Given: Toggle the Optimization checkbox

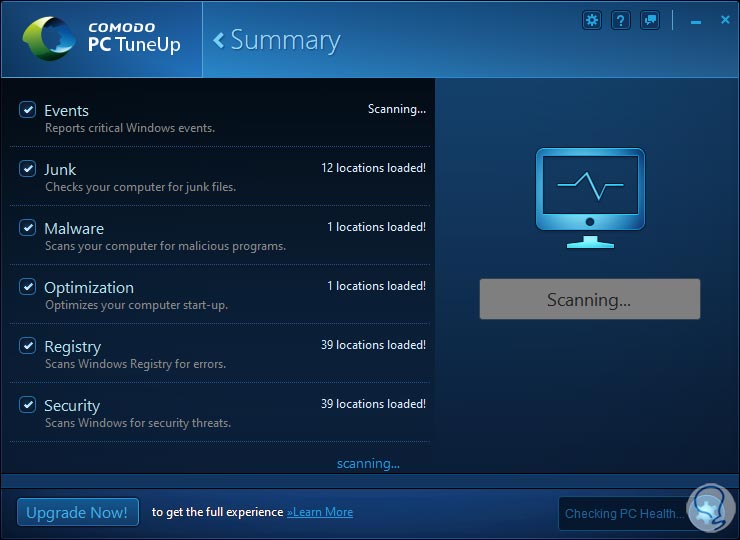Looking at the screenshot, I should click(27, 287).
